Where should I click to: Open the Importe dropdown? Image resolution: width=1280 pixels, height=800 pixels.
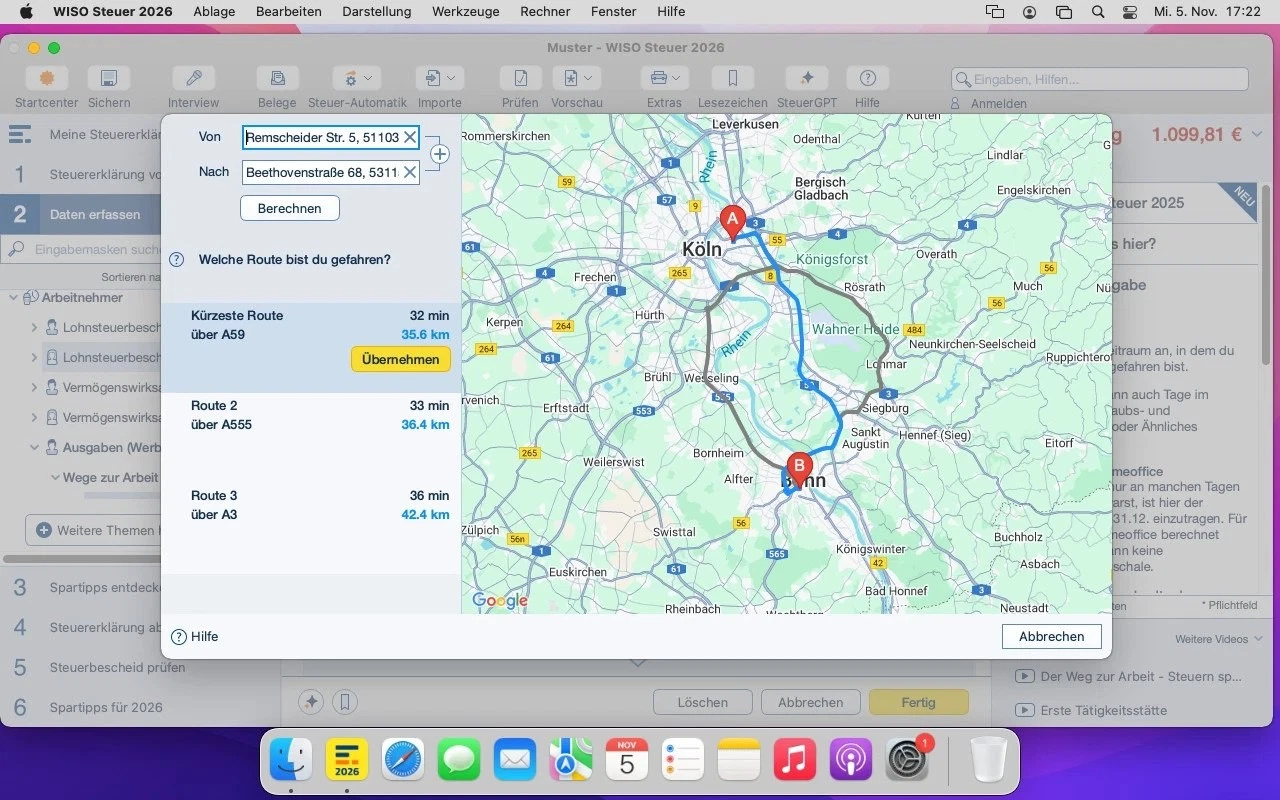click(440, 79)
